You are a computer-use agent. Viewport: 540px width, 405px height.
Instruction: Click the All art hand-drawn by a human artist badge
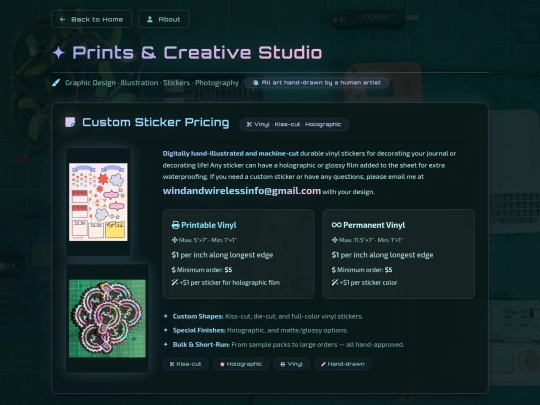[317, 83]
